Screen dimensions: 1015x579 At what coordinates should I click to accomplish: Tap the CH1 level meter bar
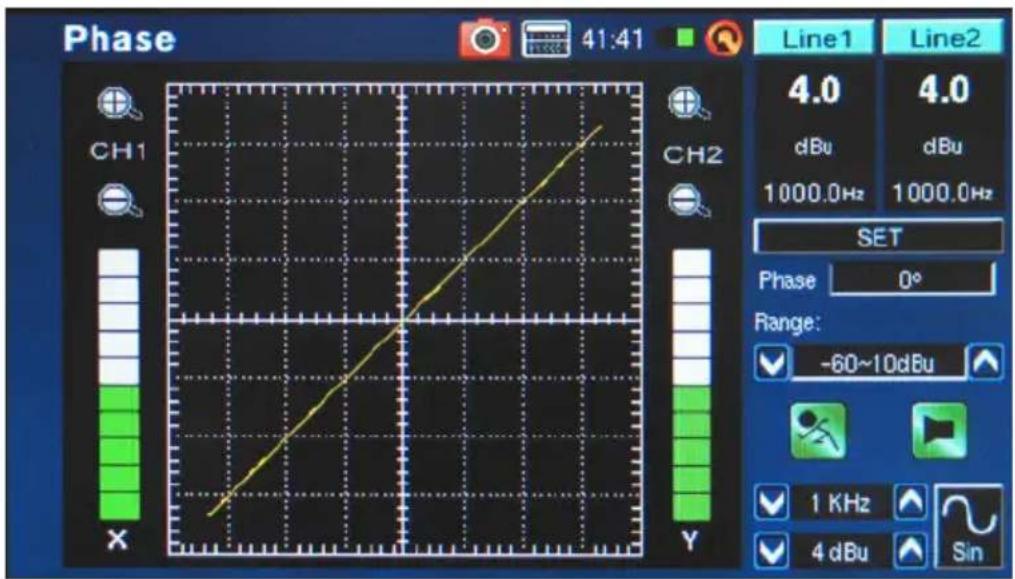tap(119, 385)
